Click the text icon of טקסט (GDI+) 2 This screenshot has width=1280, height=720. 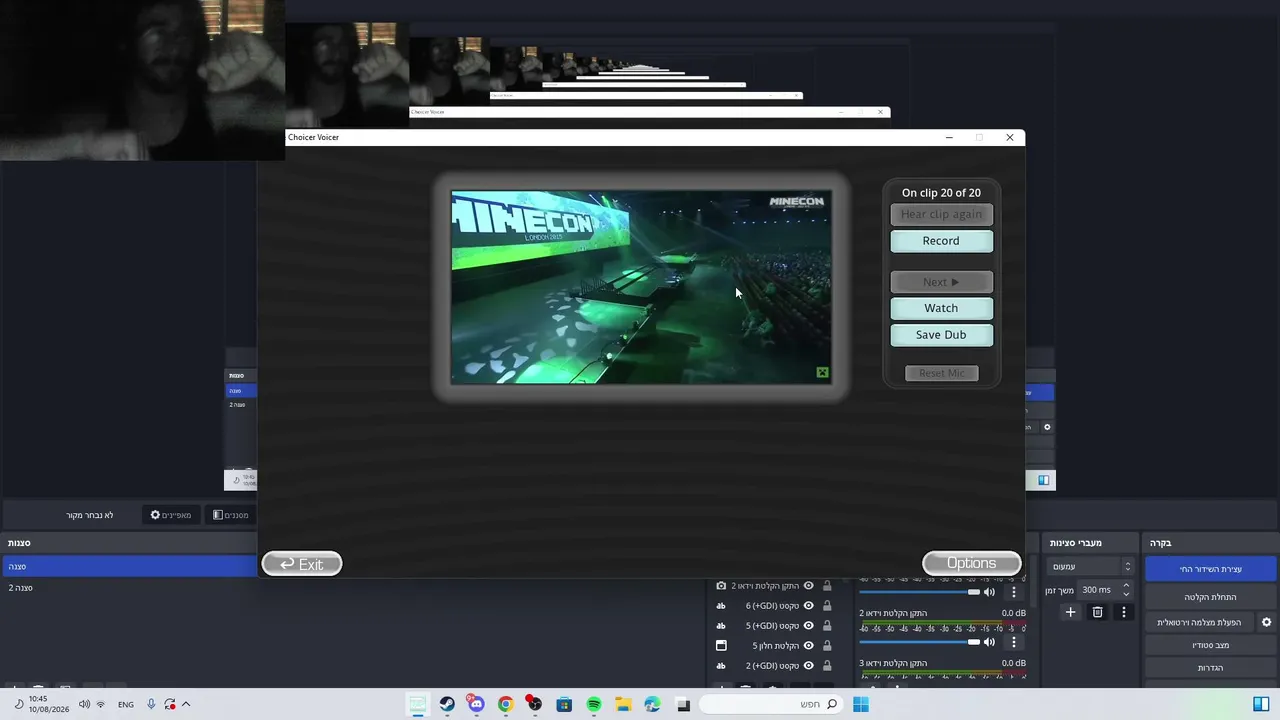pos(721,666)
